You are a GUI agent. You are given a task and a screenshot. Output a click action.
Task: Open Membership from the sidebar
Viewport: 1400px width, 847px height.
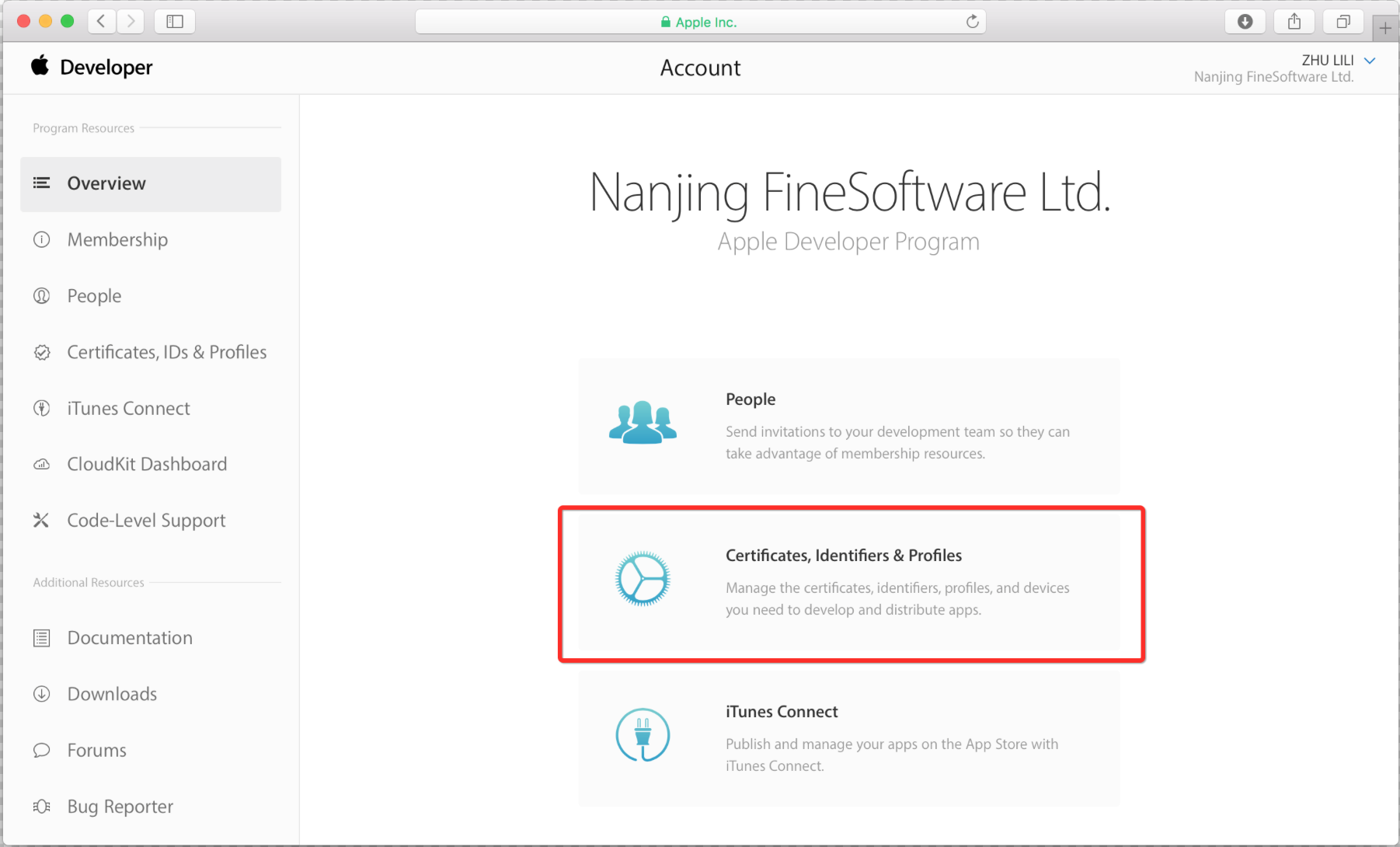(117, 240)
